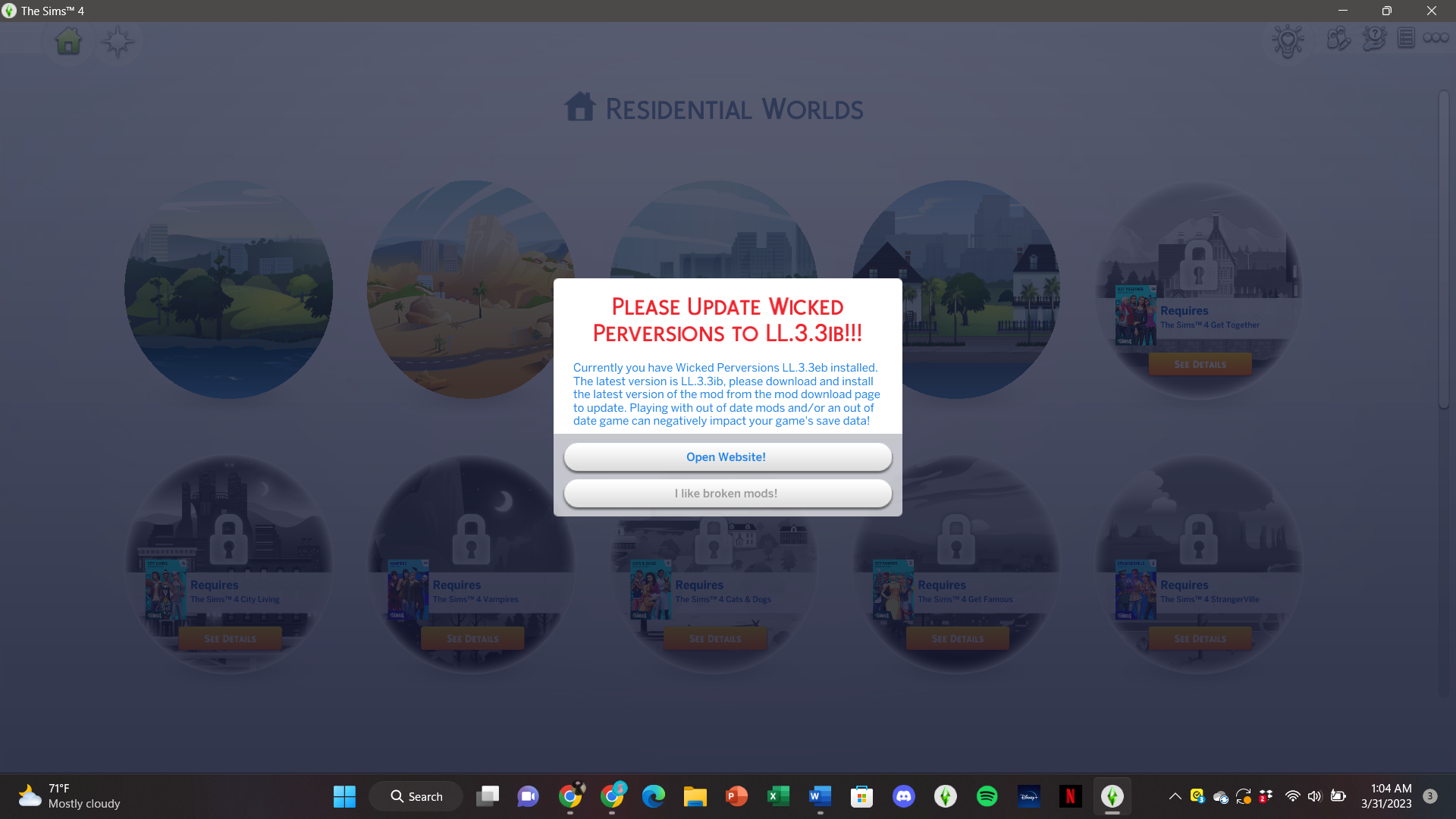Click the lock on Vampires world
1456x819 pixels.
[x=471, y=538]
